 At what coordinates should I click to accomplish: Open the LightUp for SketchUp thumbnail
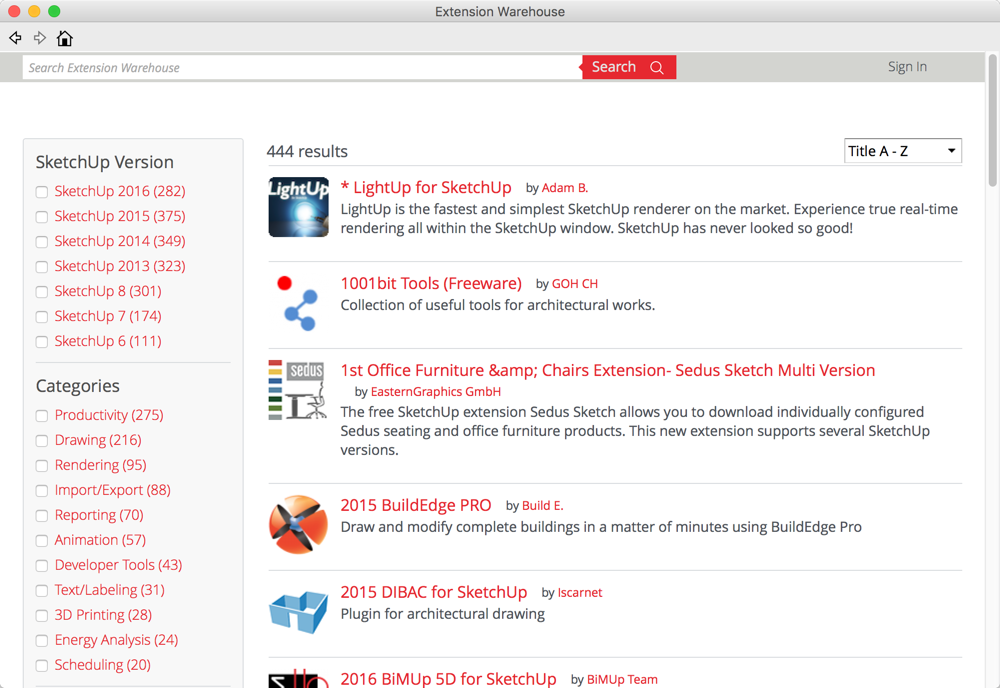click(x=298, y=207)
